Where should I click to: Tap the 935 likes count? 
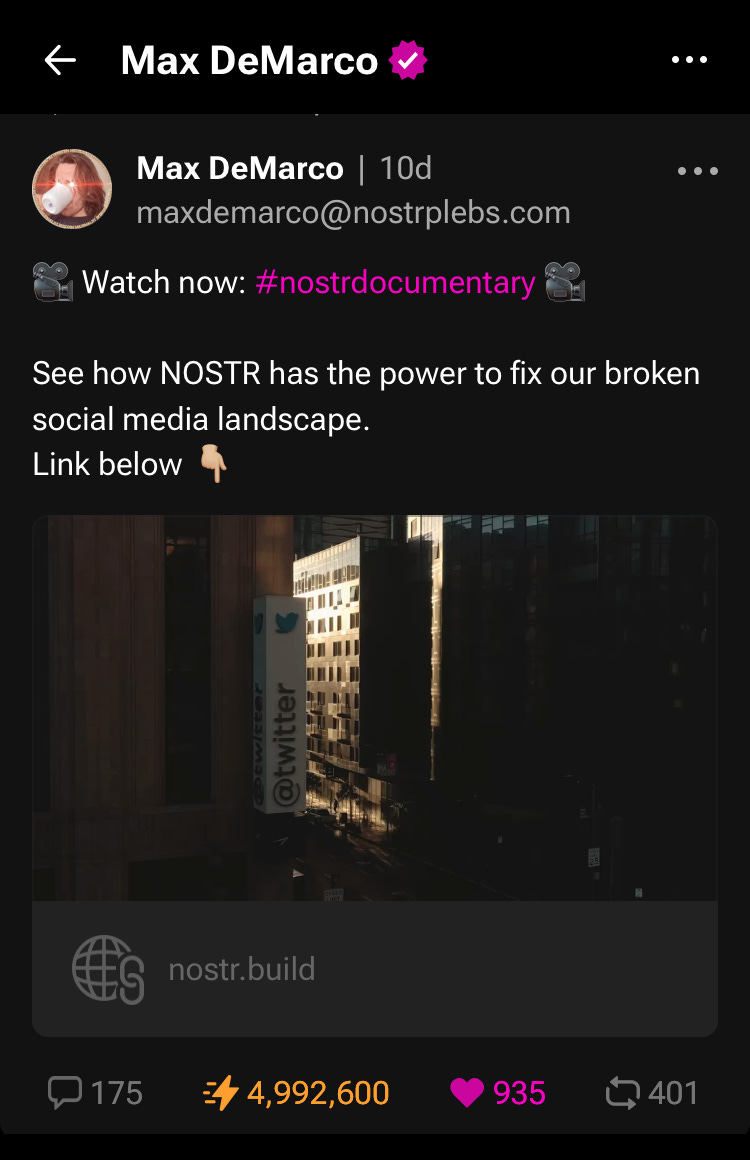pyautogui.click(x=519, y=1093)
